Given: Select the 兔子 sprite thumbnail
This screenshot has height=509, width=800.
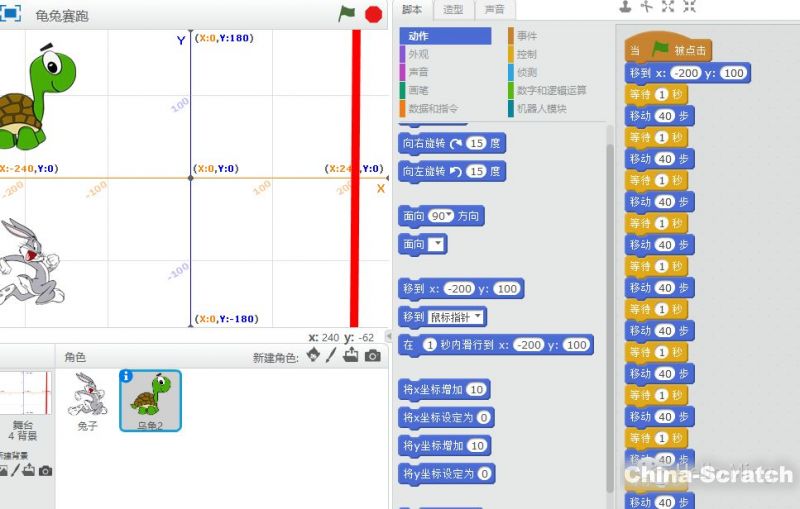Looking at the screenshot, I should (x=87, y=399).
